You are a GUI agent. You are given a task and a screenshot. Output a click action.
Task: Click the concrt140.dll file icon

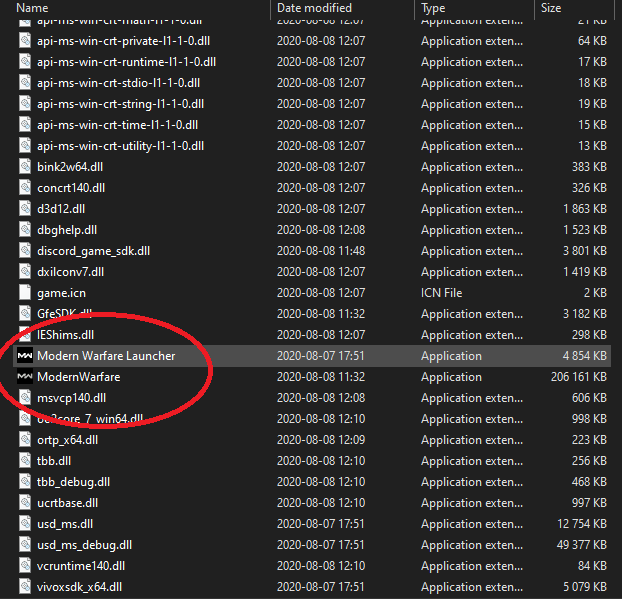pos(25,188)
